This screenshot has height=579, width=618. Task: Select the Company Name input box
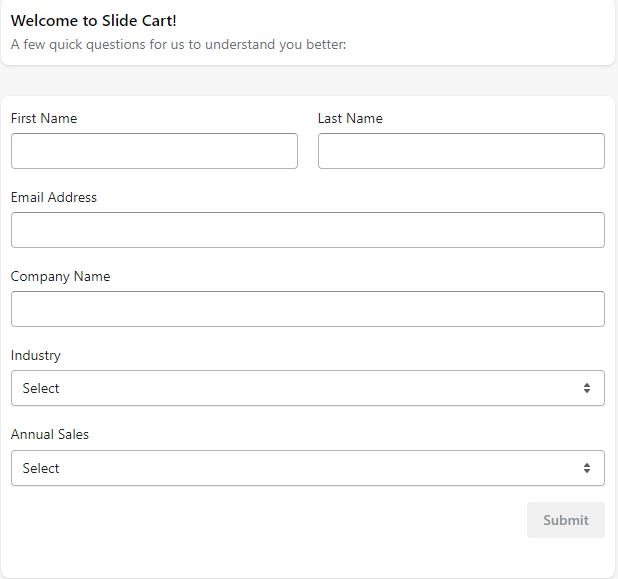(308, 309)
